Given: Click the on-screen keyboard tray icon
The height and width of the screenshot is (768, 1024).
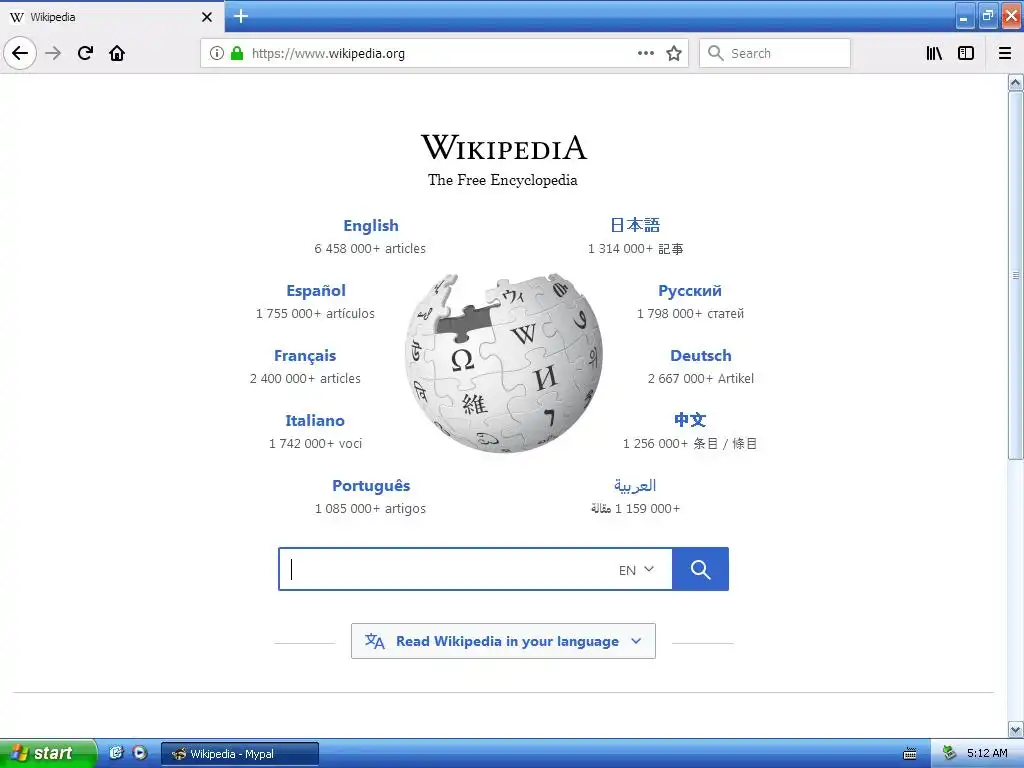Looking at the screenshot, I should [x=910, y=754].
